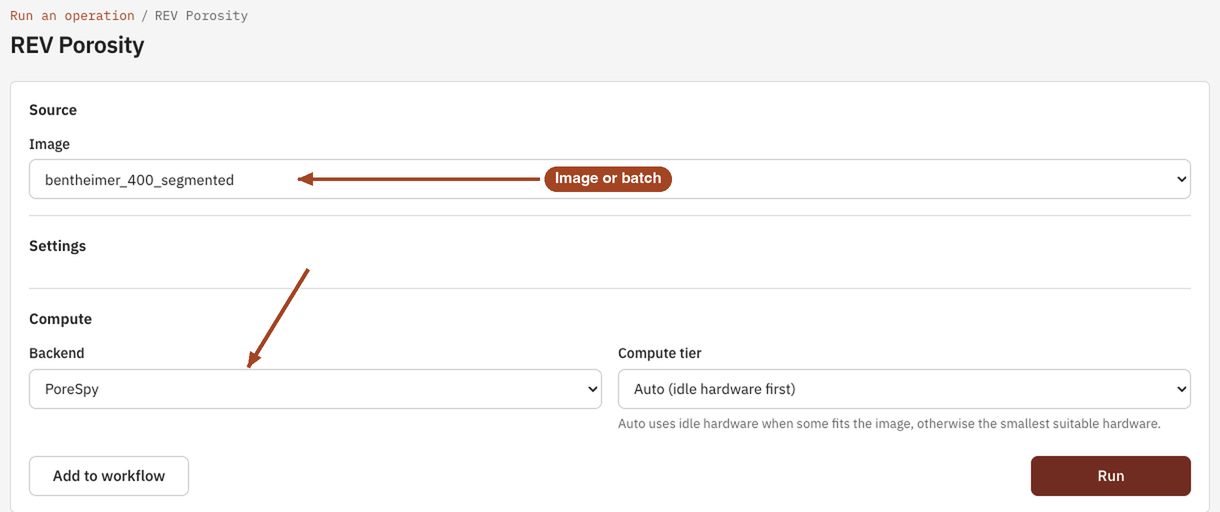The width and height of the screenshot is (1220, 512).
Task: Click the 'Backend' field label
Action: pyautogui.click(x=57, y=353)
